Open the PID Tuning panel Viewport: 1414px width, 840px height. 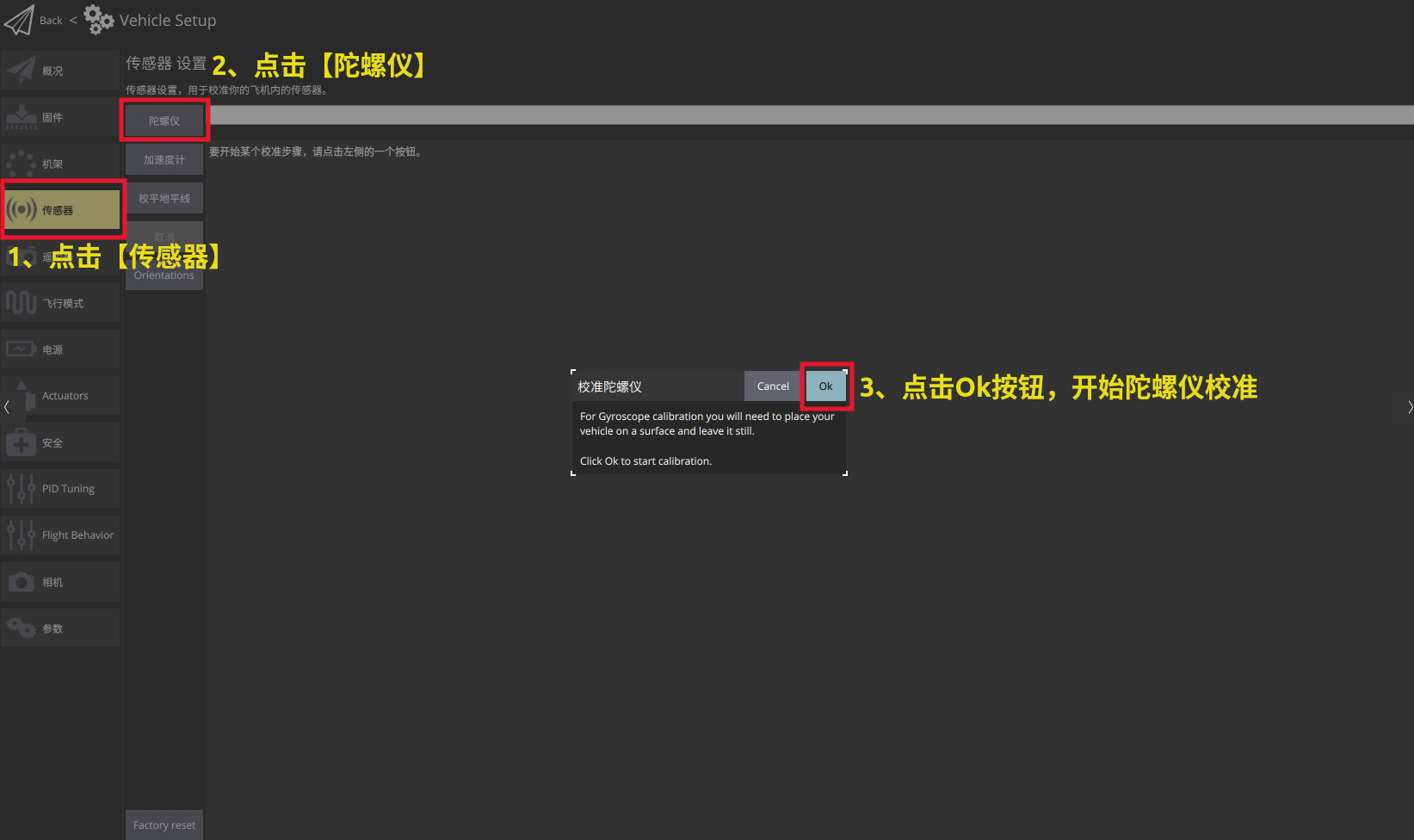pyautogui.click(x=60, y=488)
